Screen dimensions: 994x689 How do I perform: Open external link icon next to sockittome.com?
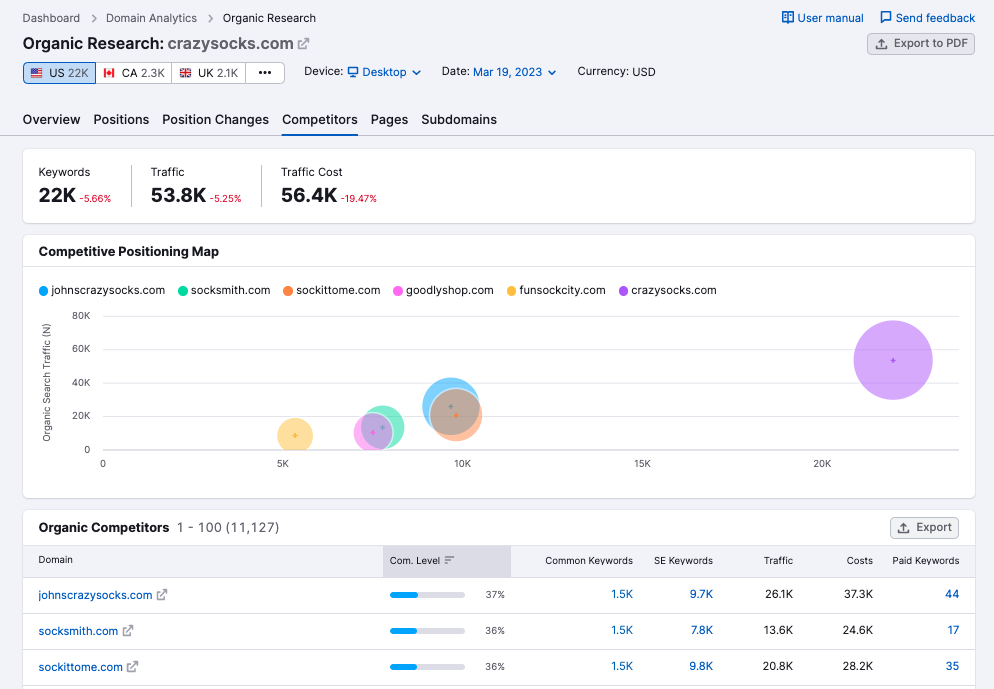132,667
